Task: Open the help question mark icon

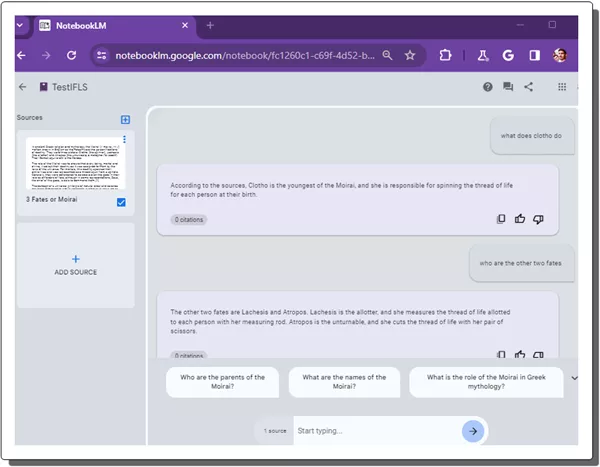Action: click(488, 87)
